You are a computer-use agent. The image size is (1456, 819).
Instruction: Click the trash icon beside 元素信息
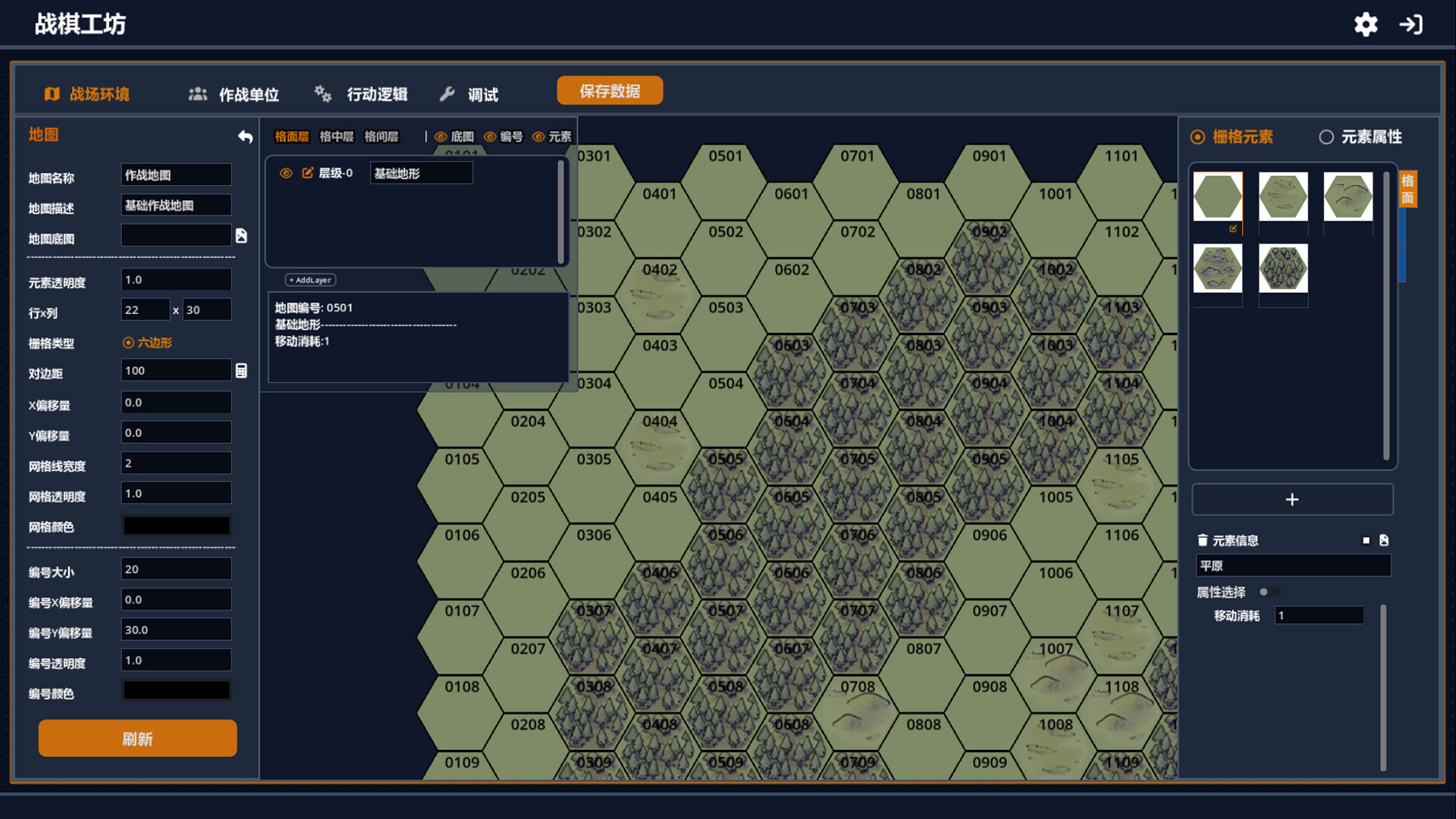pos(1202,540)
